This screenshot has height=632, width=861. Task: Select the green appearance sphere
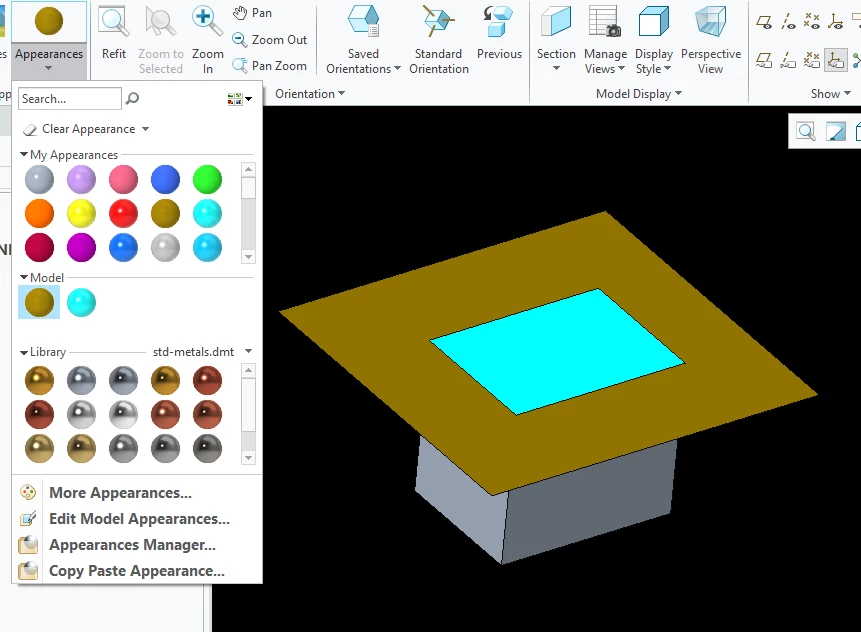(x=208, y=180)
